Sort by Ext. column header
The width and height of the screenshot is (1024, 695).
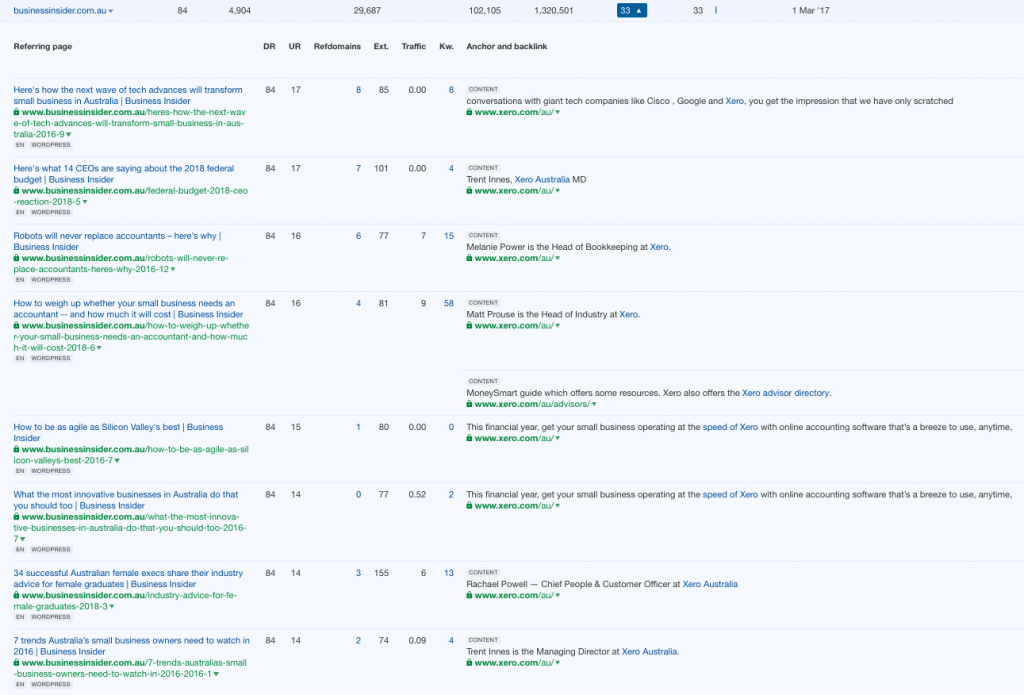(x=381, y=46)
